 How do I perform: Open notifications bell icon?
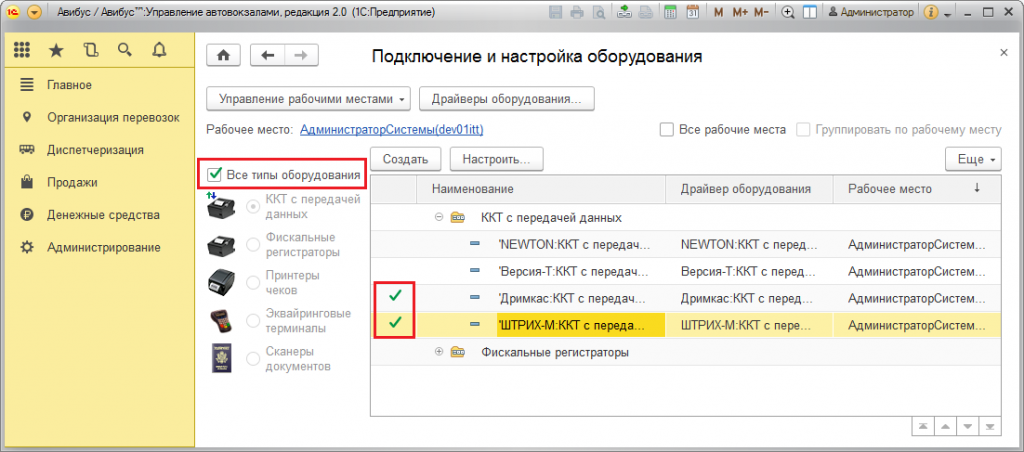point(159,50)
